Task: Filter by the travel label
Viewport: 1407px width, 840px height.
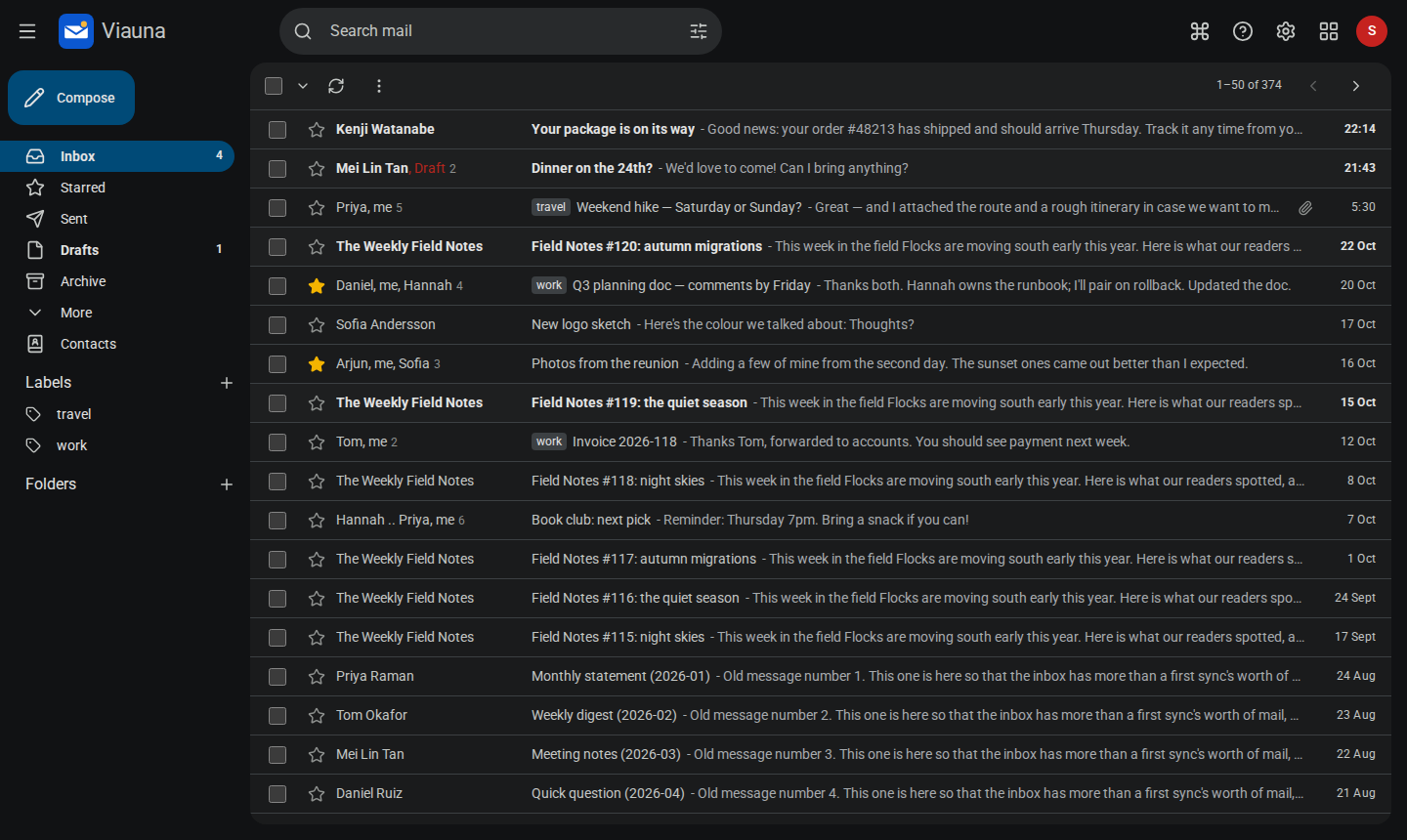Action: 117,414
